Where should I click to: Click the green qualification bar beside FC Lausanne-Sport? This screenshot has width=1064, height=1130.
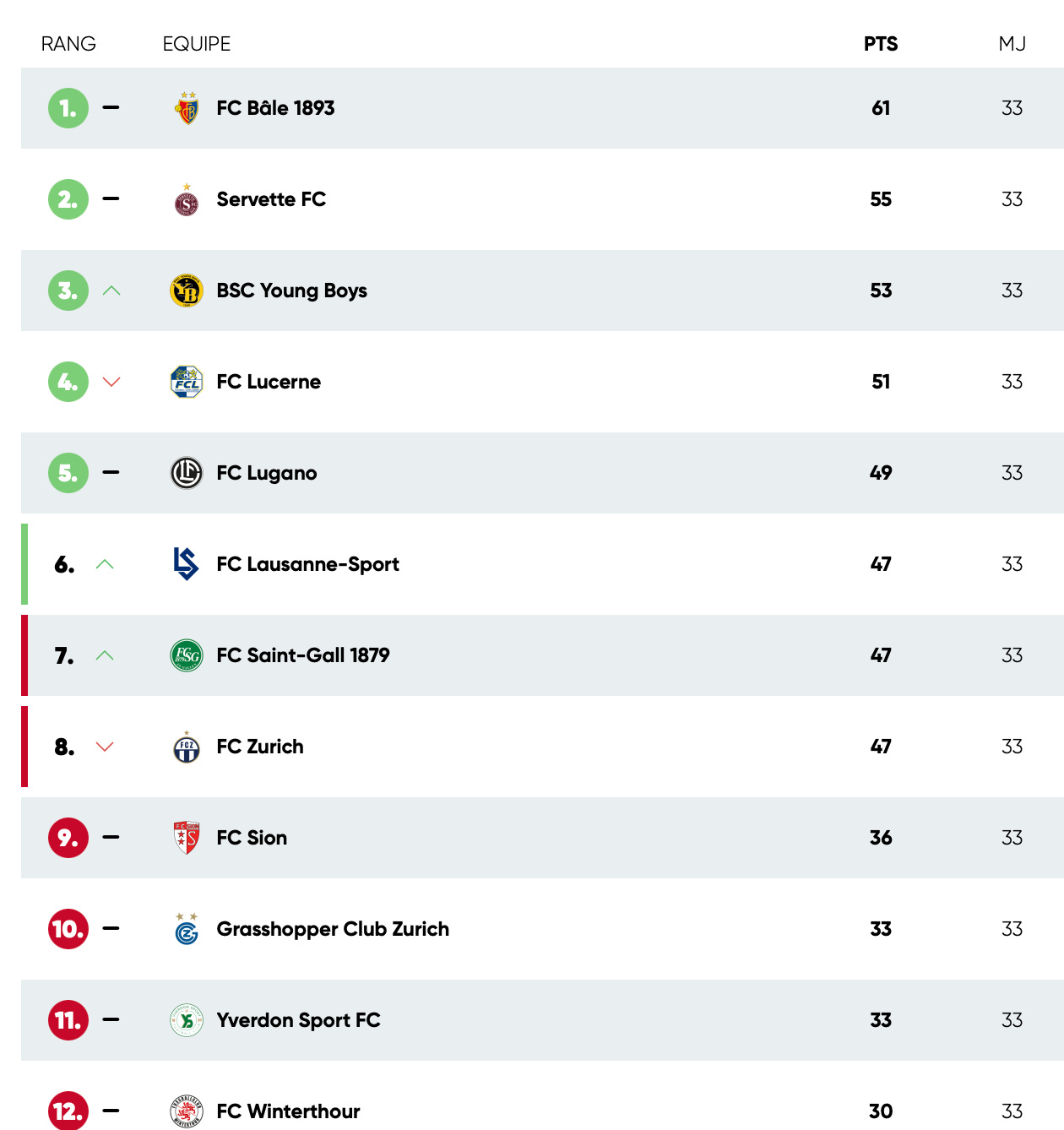pos(24,564)
